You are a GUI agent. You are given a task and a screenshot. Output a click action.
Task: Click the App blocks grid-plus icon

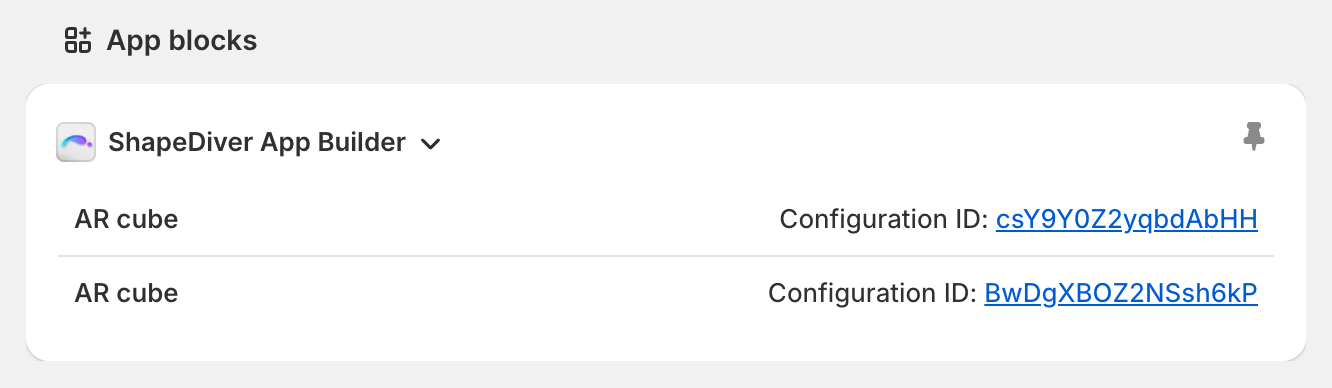click(x=77, y=40)
